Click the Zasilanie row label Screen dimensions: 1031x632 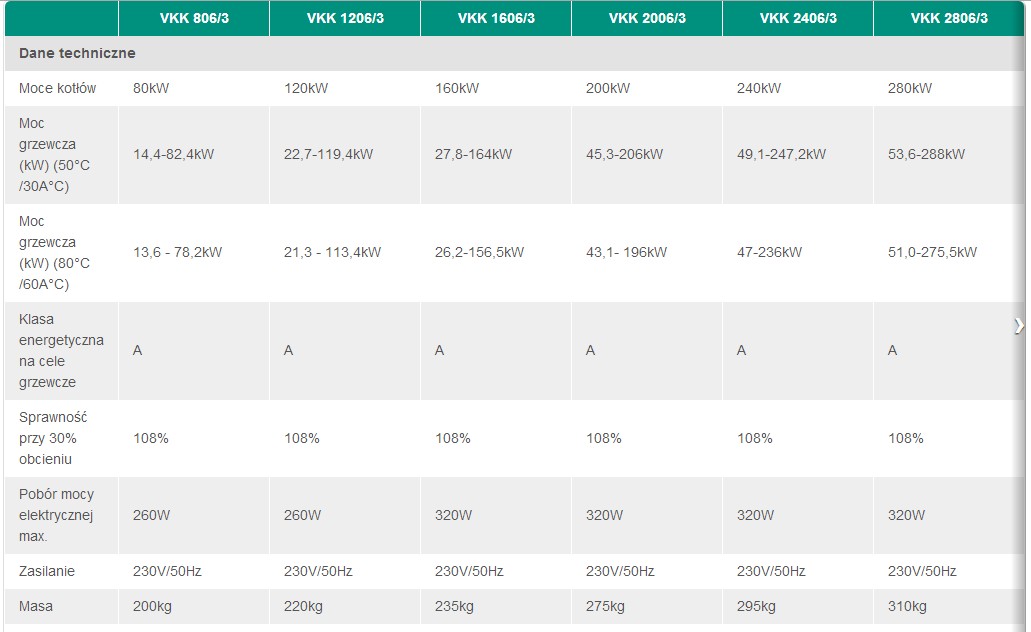pyautogui.click(x=47, y=571)
